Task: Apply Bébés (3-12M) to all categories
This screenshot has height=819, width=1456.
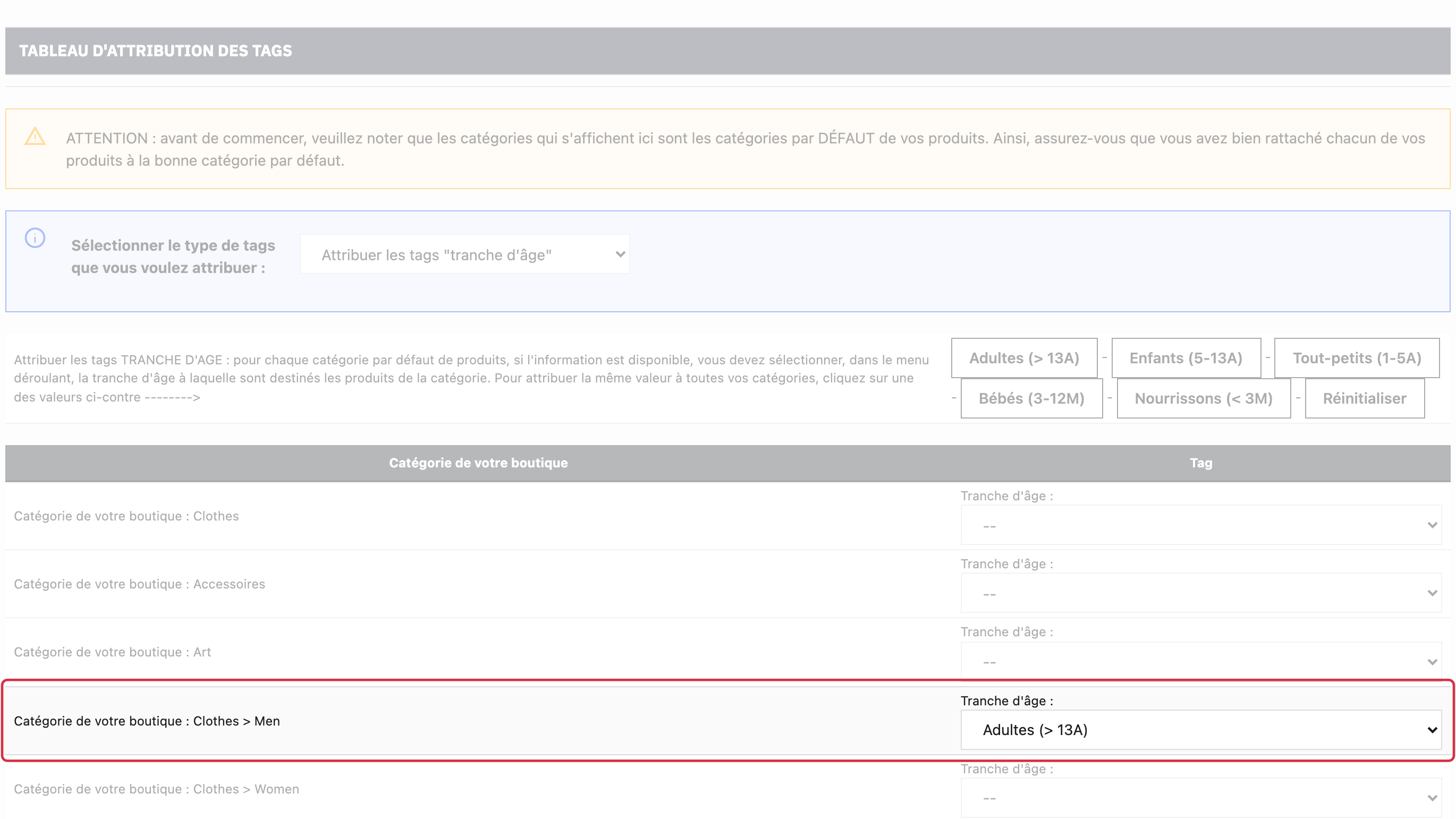Action: click(1031, 398)
